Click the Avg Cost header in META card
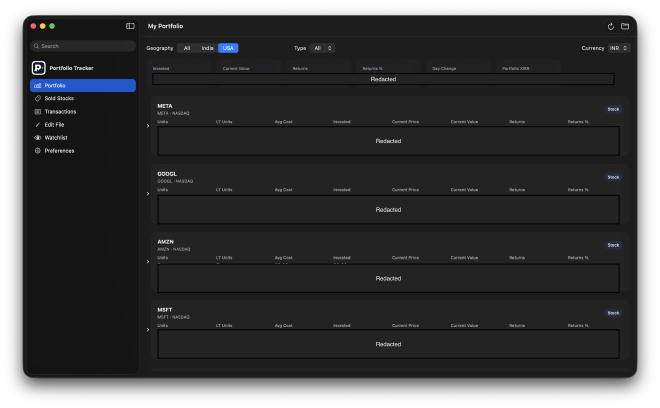 click(284, 122)
